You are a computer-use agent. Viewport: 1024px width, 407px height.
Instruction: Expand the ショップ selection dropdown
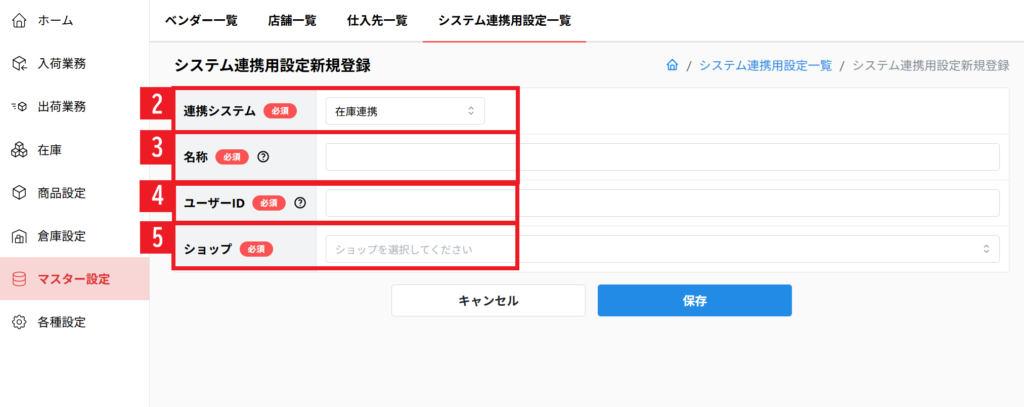pos(662,249)
